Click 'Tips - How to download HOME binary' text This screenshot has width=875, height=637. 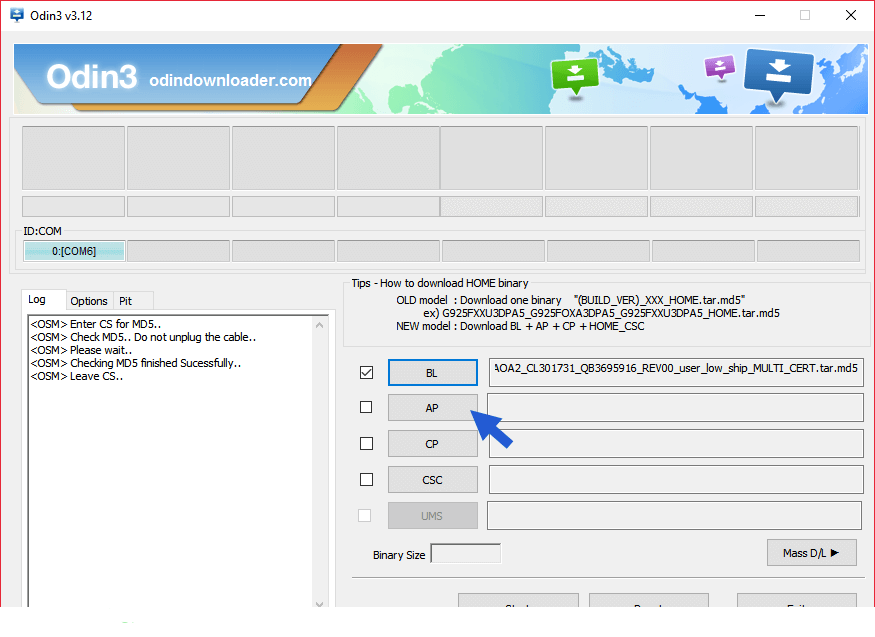(x=440, y=283)
